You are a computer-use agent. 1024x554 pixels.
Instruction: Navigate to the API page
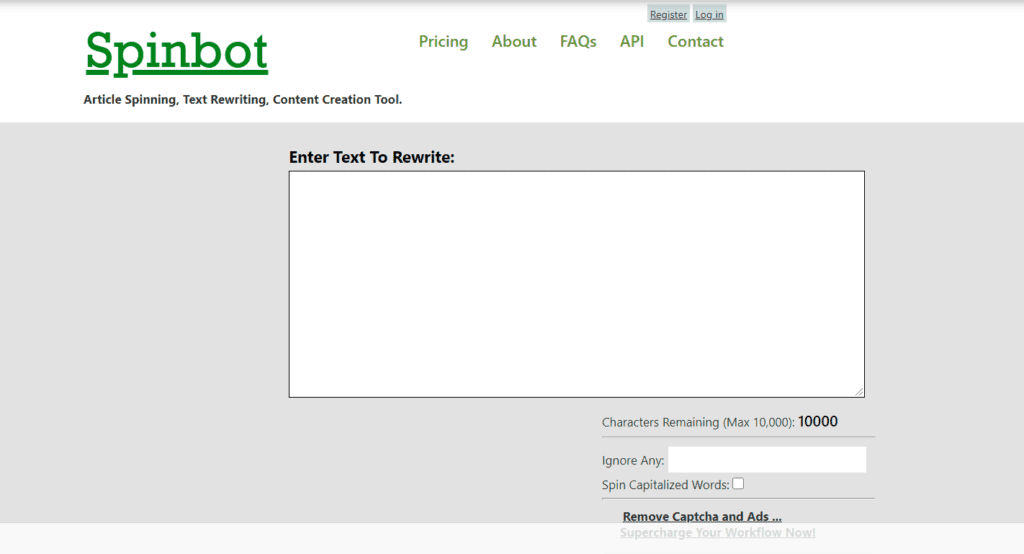632,41
